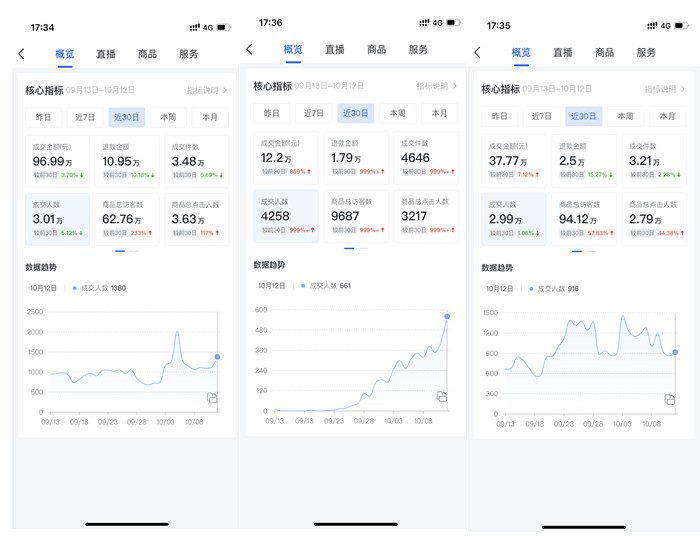
Task: Switch to 商品 tab on the 17:35 screen
Action: pyautogui.click(x=604, y=52)
